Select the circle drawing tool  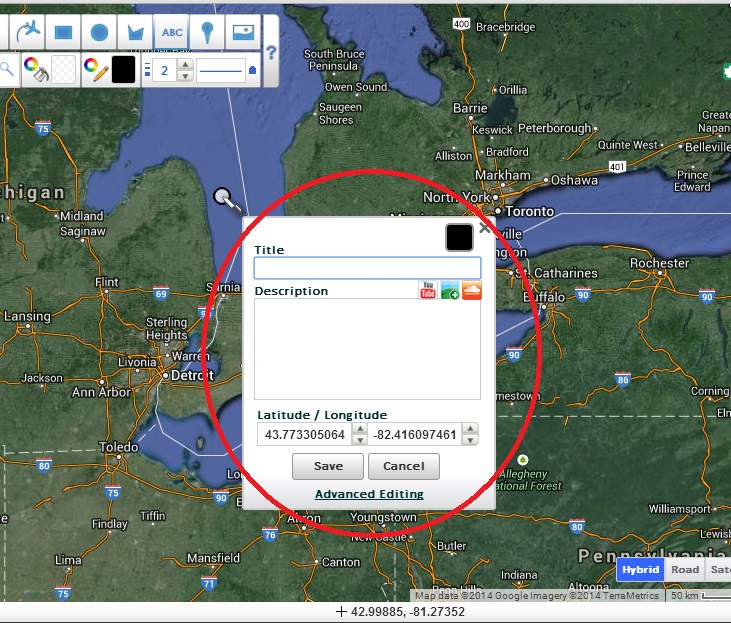(99, 32)
